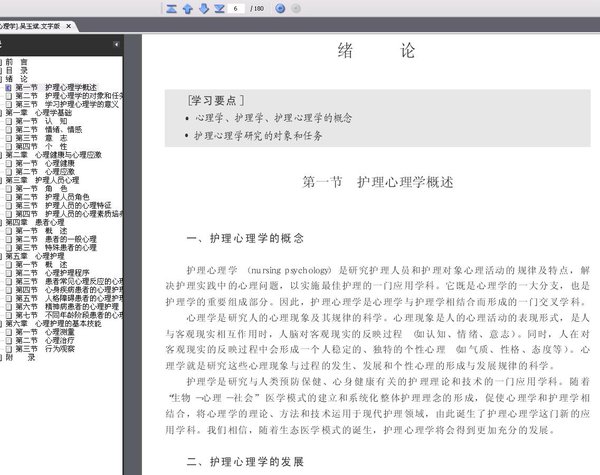The height and width of the screenshot is (475, 600).
Task: Click bookmark icon beside 第三节 意 志
Action: pyautogui.click(x=9, y=138)
